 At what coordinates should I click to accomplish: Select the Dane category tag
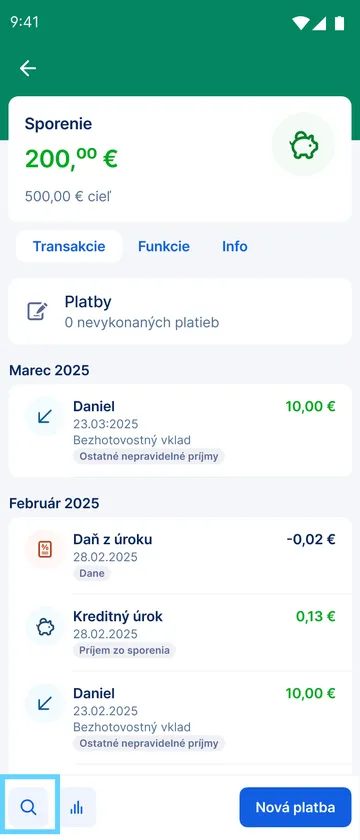92,573
